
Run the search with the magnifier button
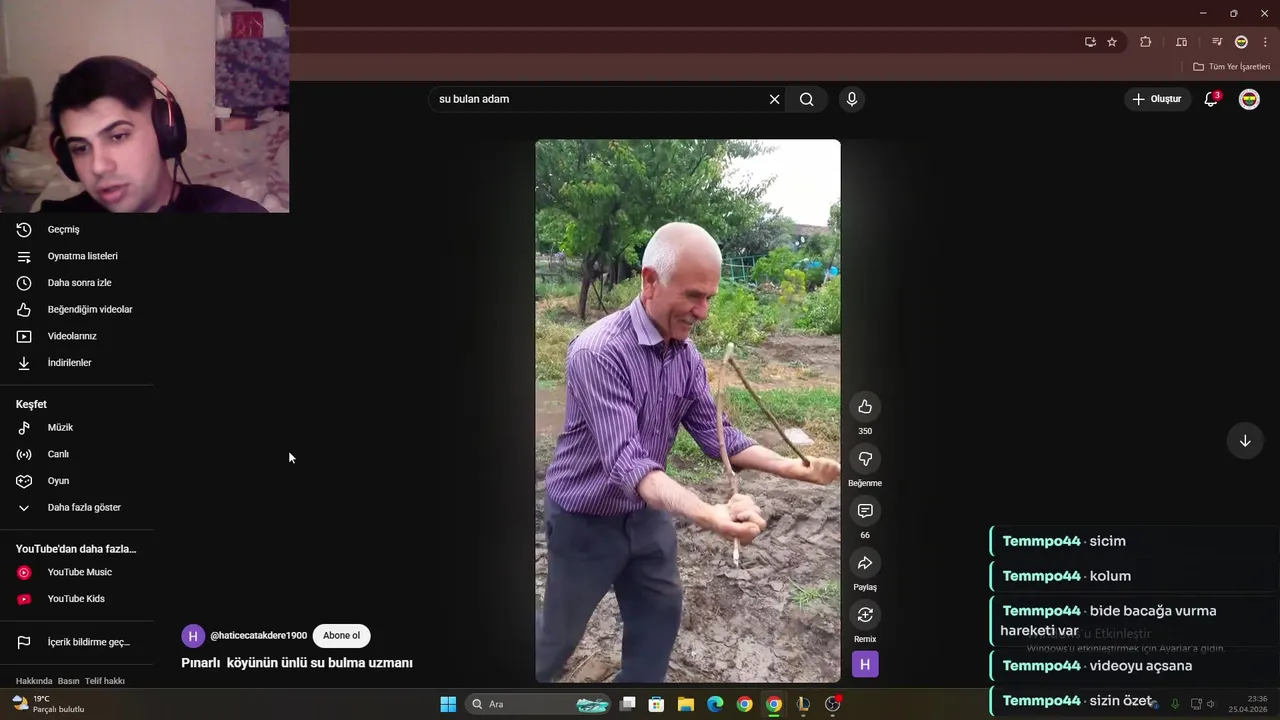point(807,99)
